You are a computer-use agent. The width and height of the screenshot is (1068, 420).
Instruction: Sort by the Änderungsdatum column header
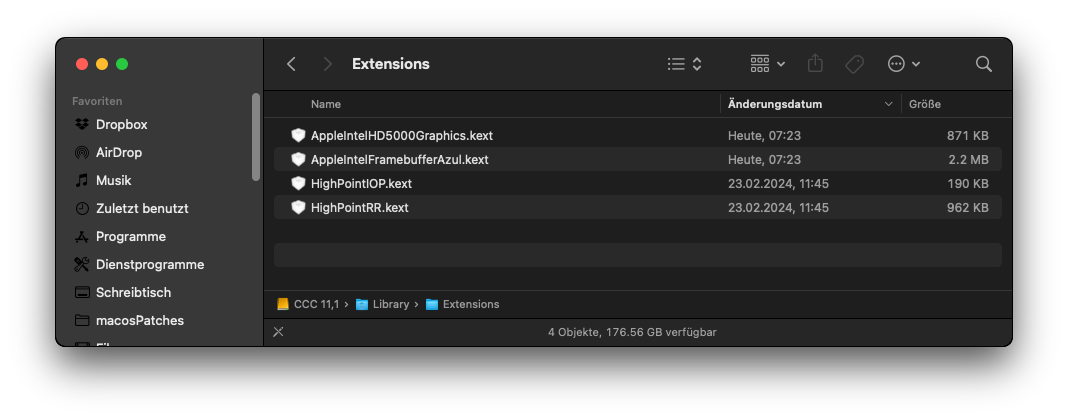pyautogui.click(x=775, y=104)
